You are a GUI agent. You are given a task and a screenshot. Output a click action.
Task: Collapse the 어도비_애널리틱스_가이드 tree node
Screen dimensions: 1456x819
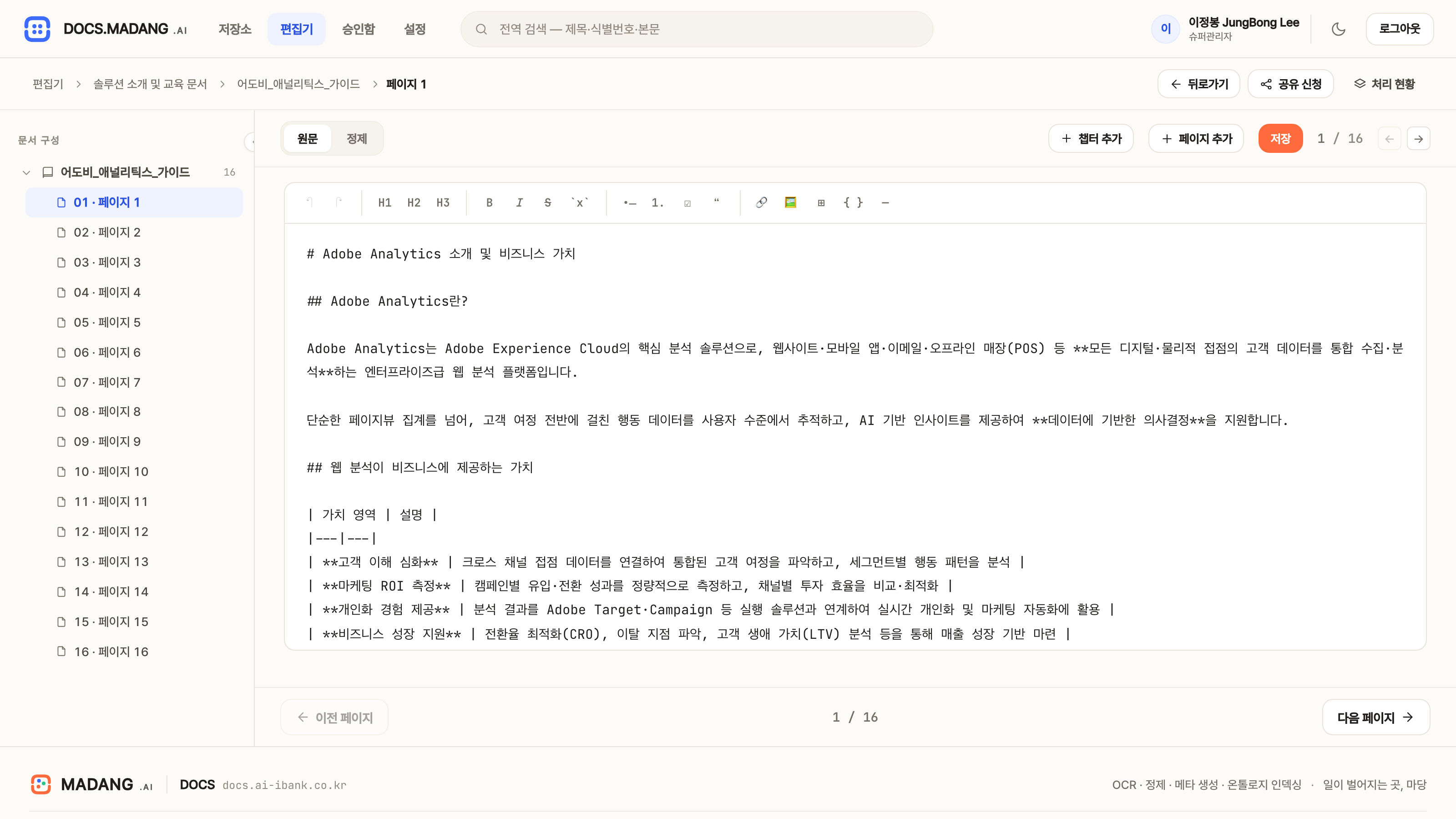[26, 172]
